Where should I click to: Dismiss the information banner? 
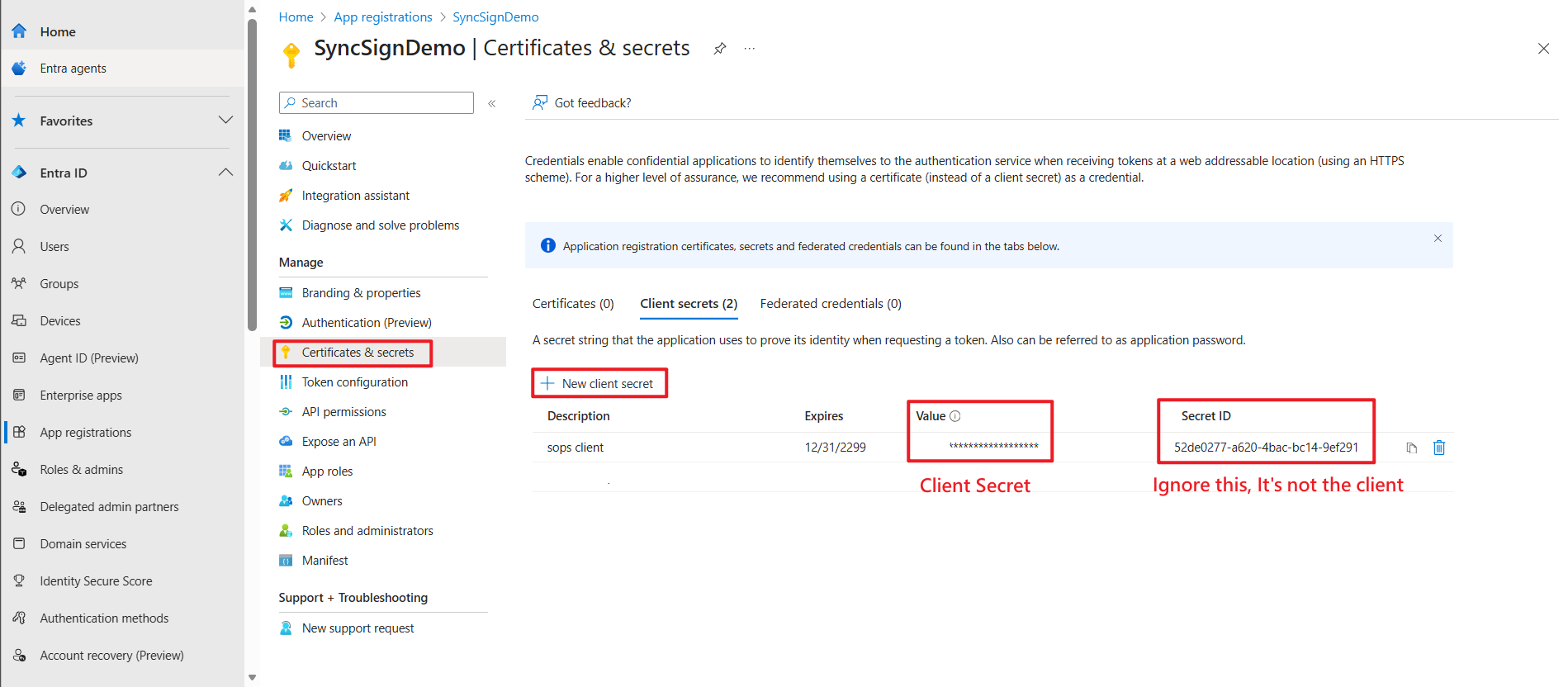(1438, 239)
